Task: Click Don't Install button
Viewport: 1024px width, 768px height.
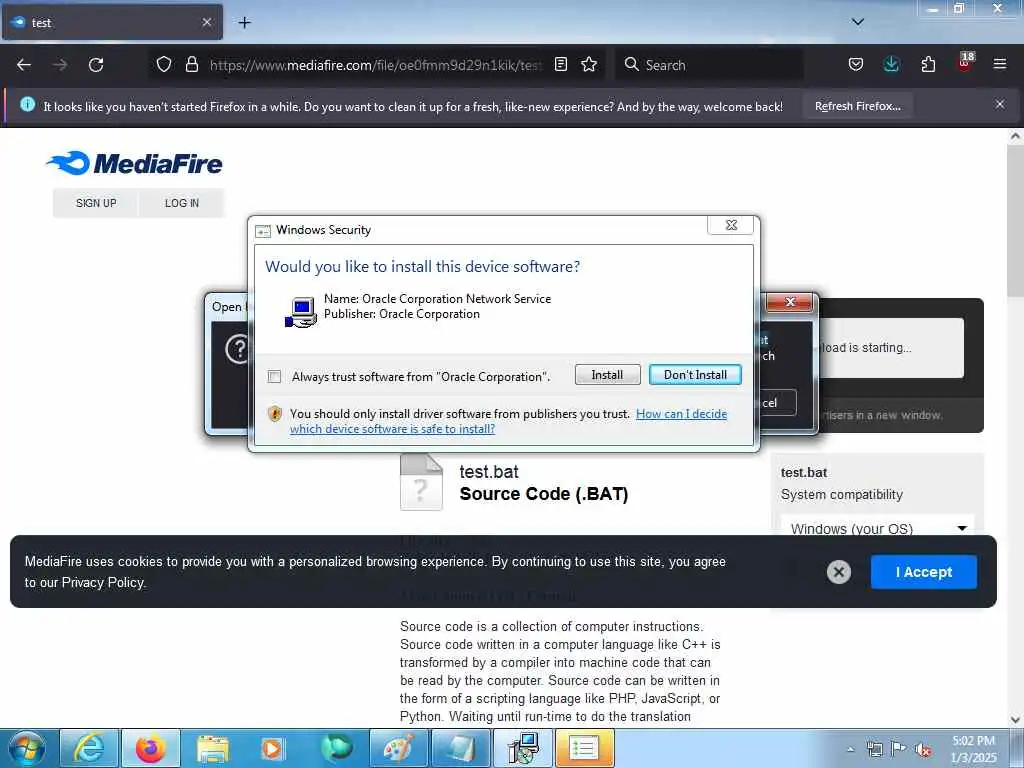Action: coord(695,375)
